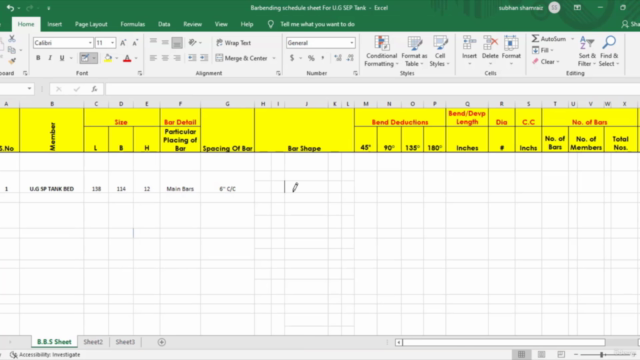Screen dimensions: 640x360
Task: Center text horizontally
Action: (x=165, y=58)
